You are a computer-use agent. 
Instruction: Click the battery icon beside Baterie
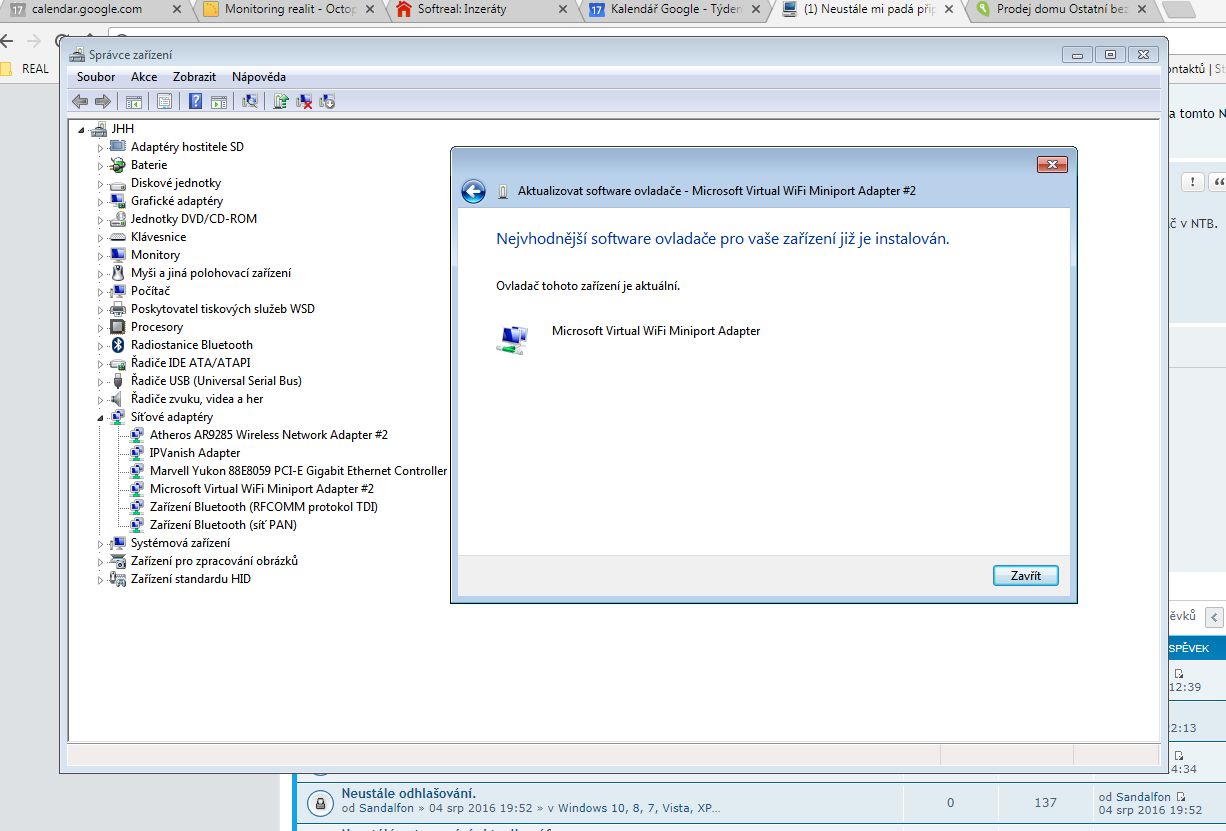click(118, 165)
